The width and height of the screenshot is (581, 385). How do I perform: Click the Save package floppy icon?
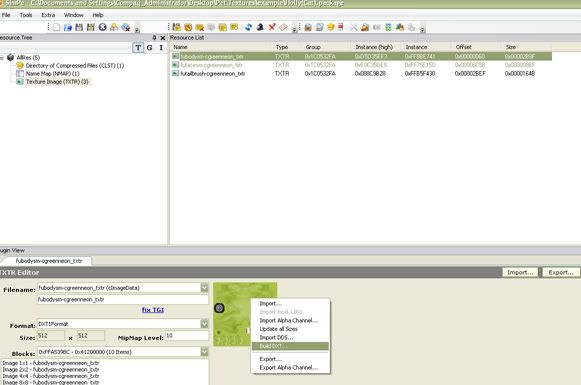[x=79, y=27]
